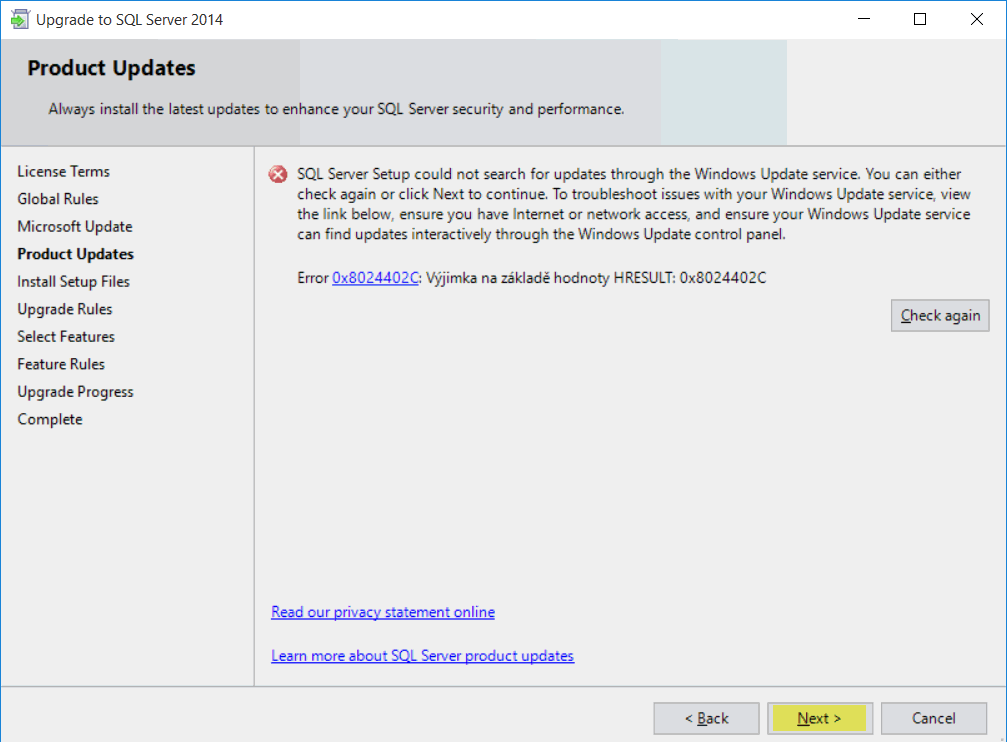Go back with the < Back button
Viewport: 1007px width, 742px height.
(x=706, y=718)
